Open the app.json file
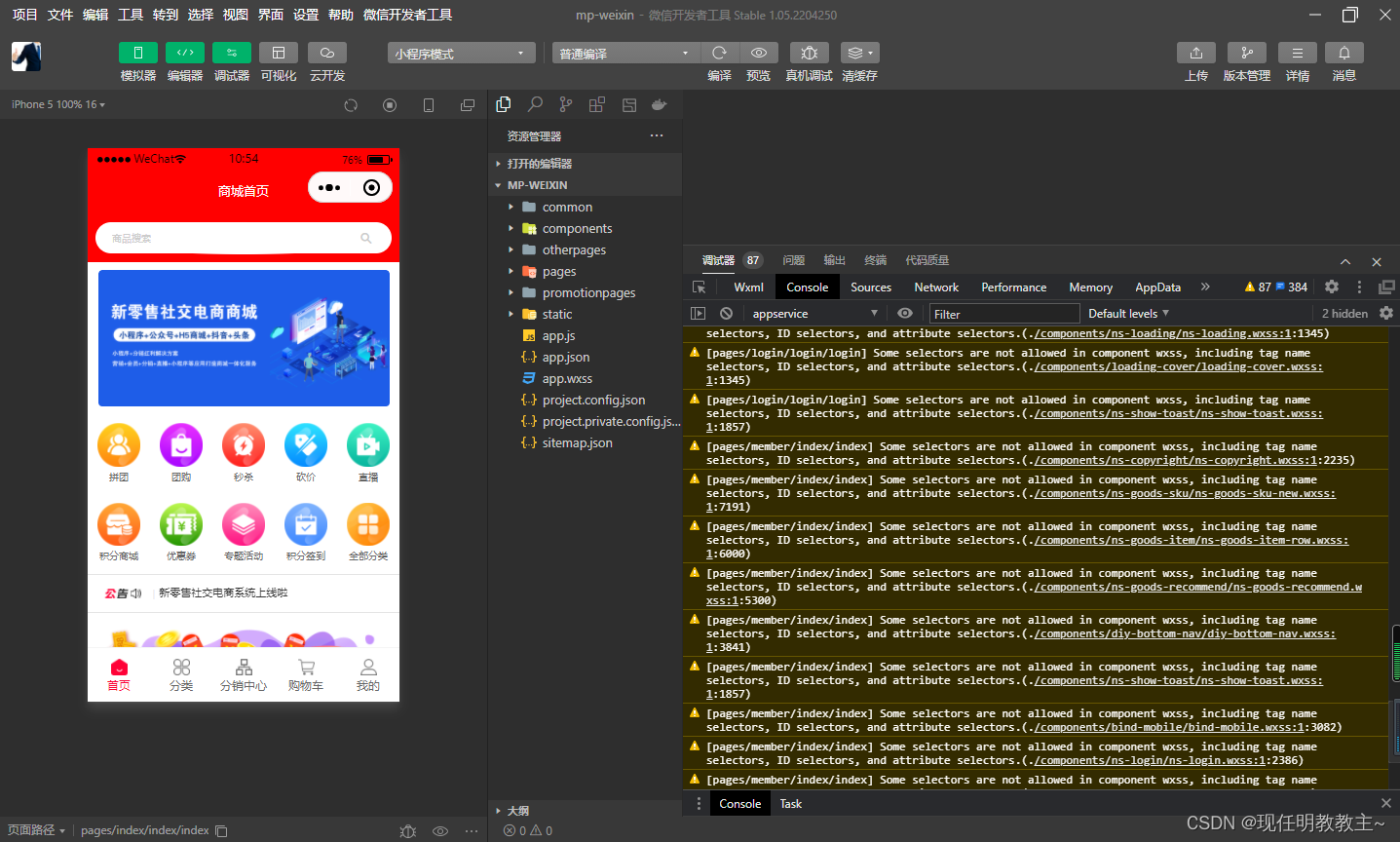 (585, 357)
